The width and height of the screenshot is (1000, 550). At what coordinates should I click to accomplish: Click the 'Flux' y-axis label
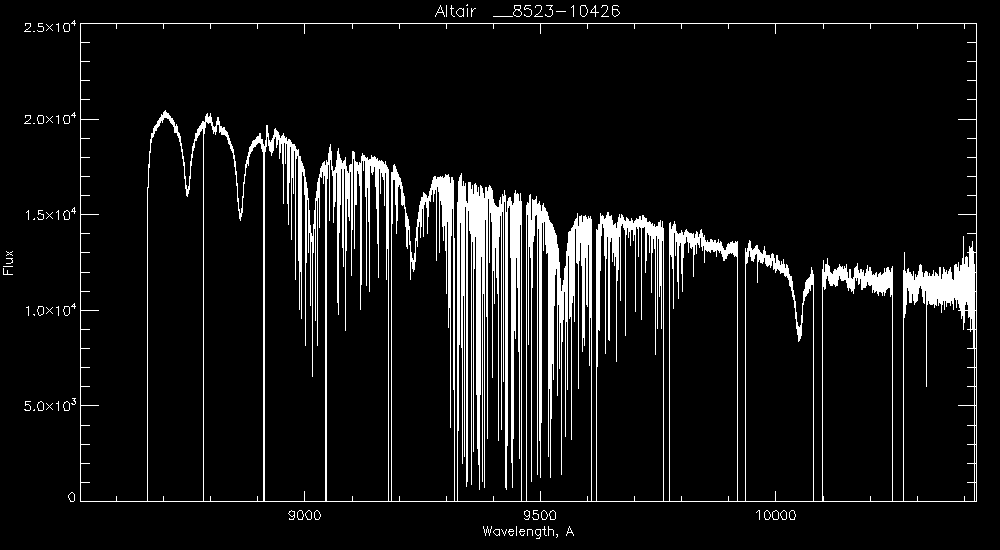(8, 262)
